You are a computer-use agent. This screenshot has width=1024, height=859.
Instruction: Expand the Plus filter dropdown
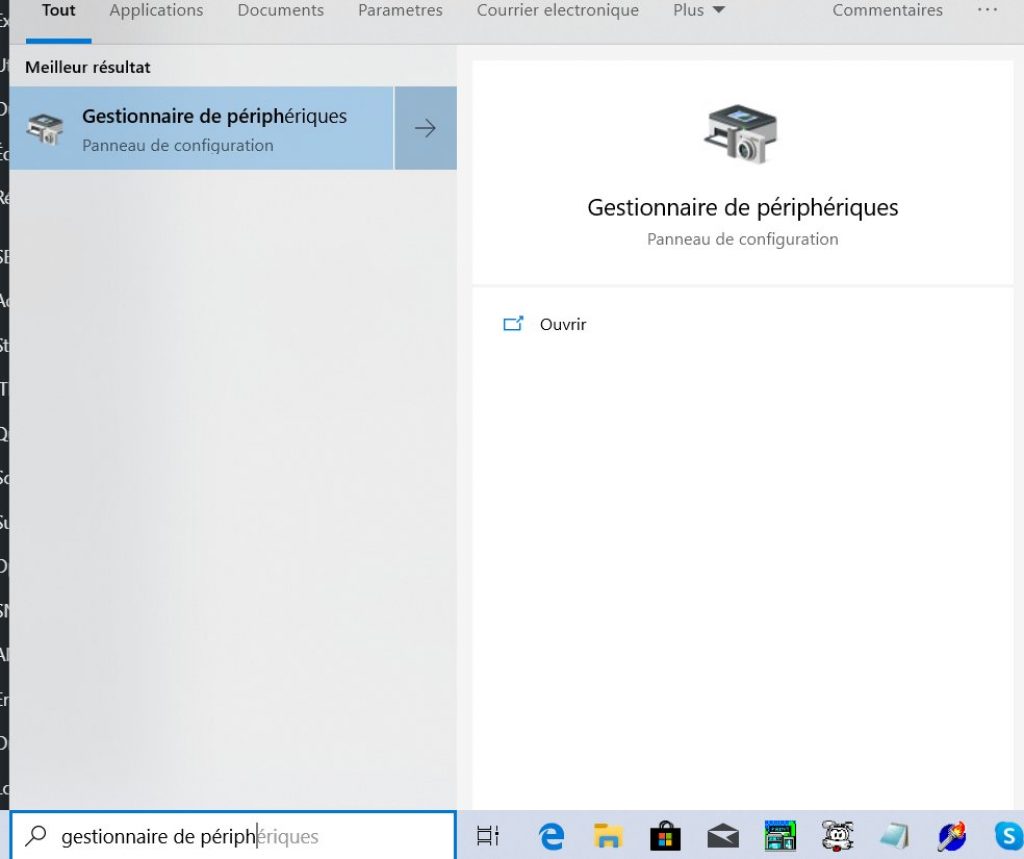tap(699, 11)
